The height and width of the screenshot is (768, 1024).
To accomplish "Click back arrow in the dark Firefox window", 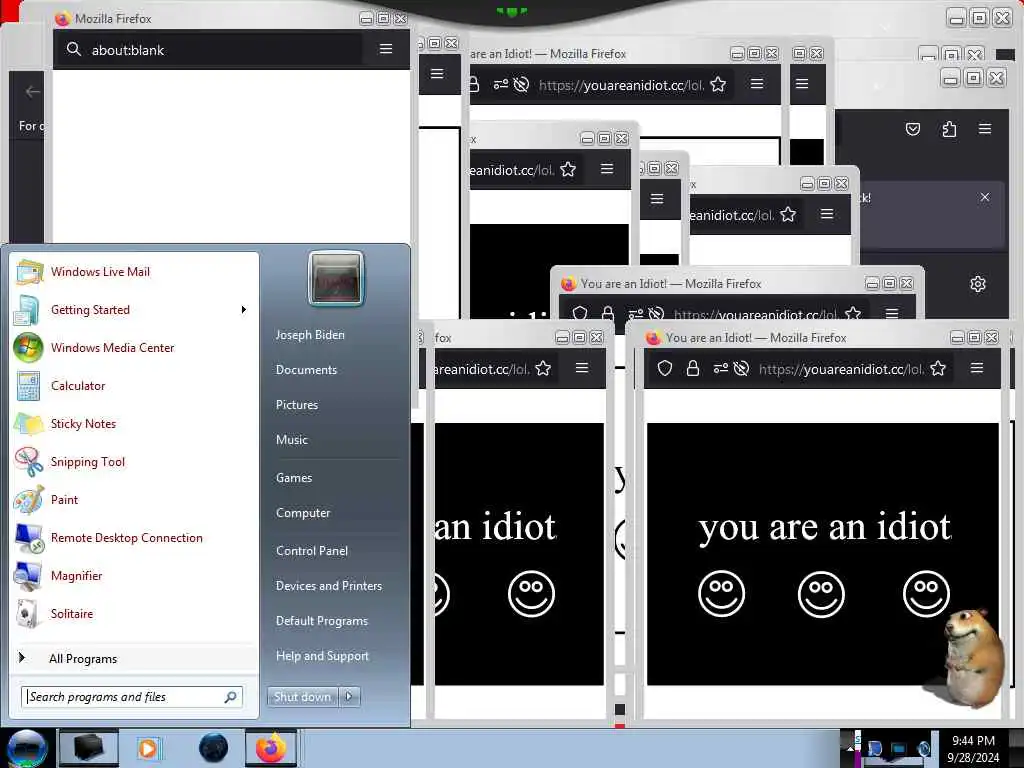I will click(32, 91).
